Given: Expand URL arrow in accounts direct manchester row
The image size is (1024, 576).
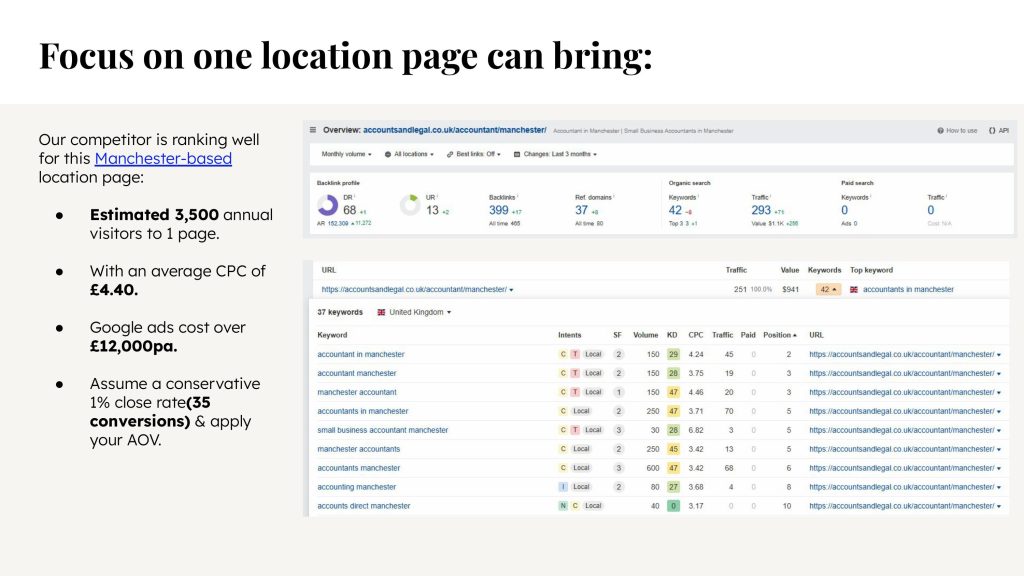Looking at the screenshot, I should [x=999, y=507].
